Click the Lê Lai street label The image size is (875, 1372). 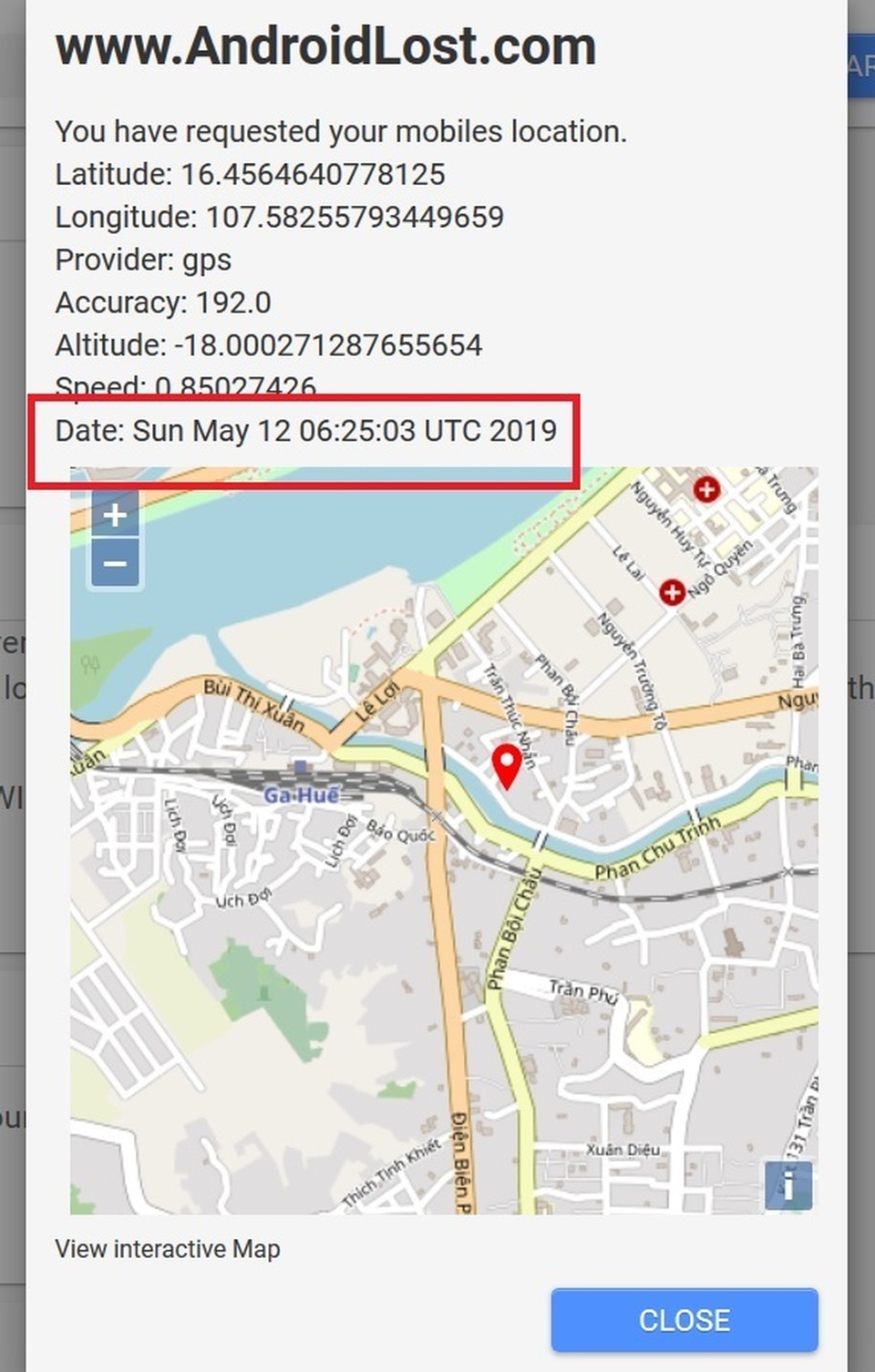click(628, 563)
